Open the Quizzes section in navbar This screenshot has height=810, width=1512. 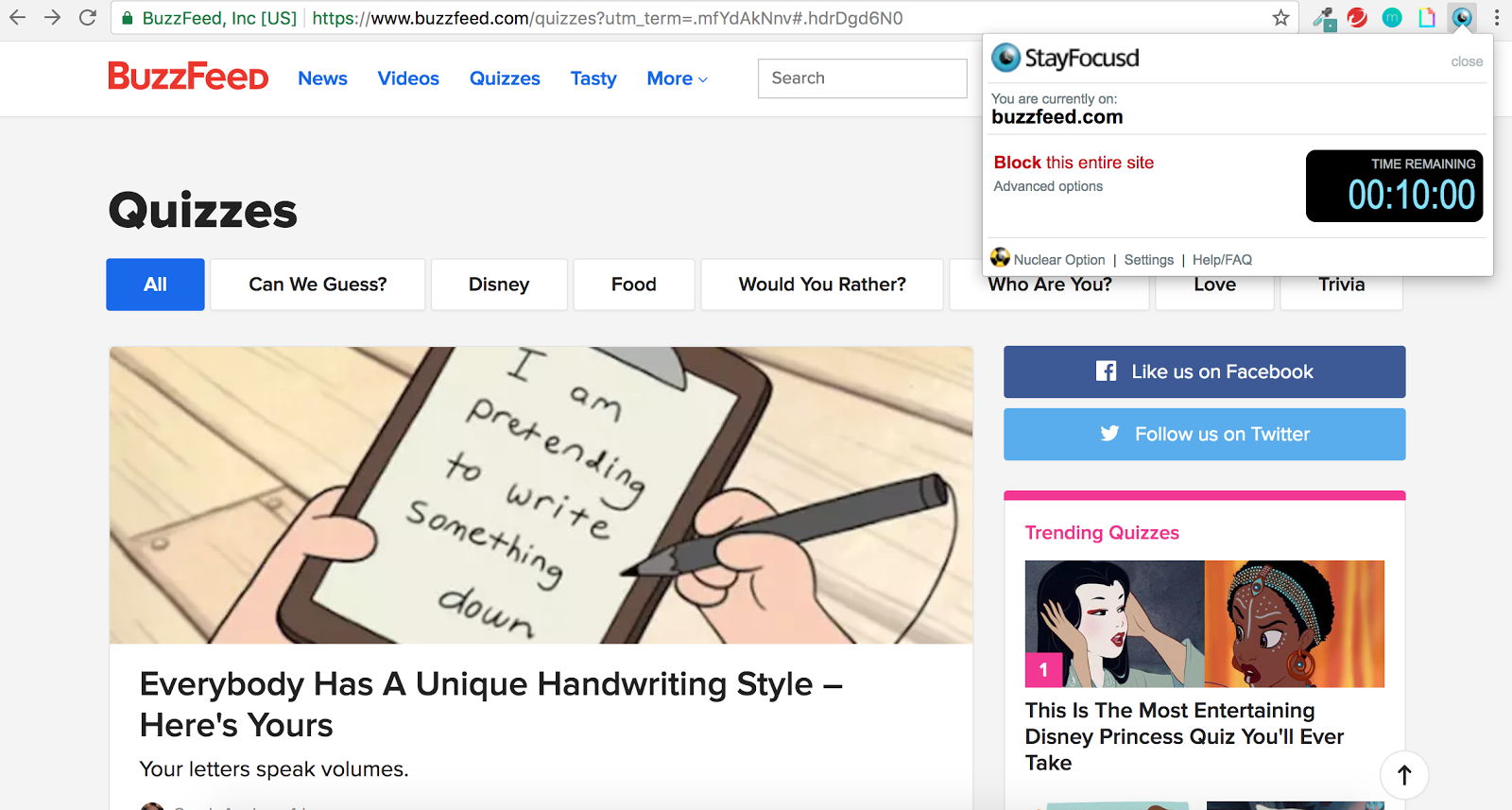[505, 78]
